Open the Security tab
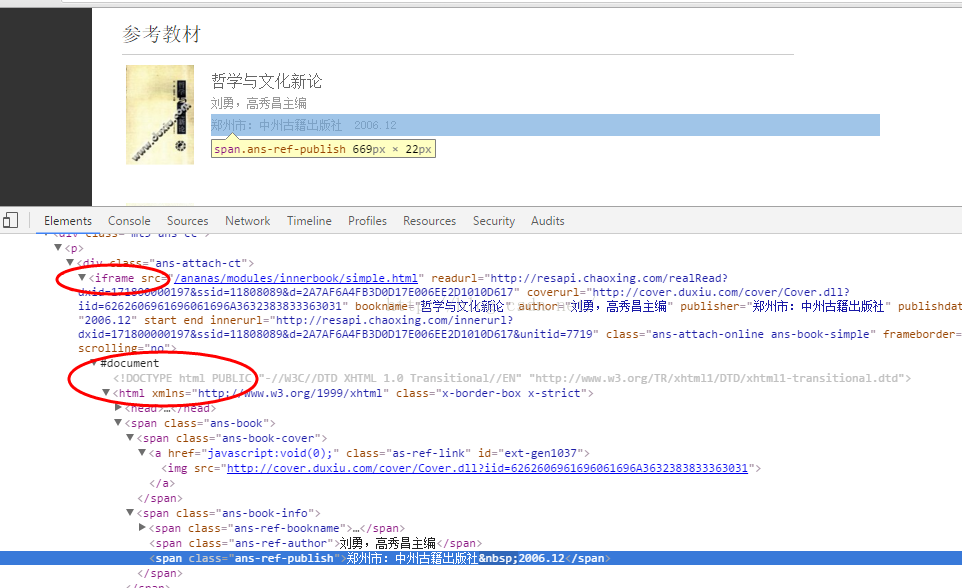962x588 pixels. pos(493,221)
